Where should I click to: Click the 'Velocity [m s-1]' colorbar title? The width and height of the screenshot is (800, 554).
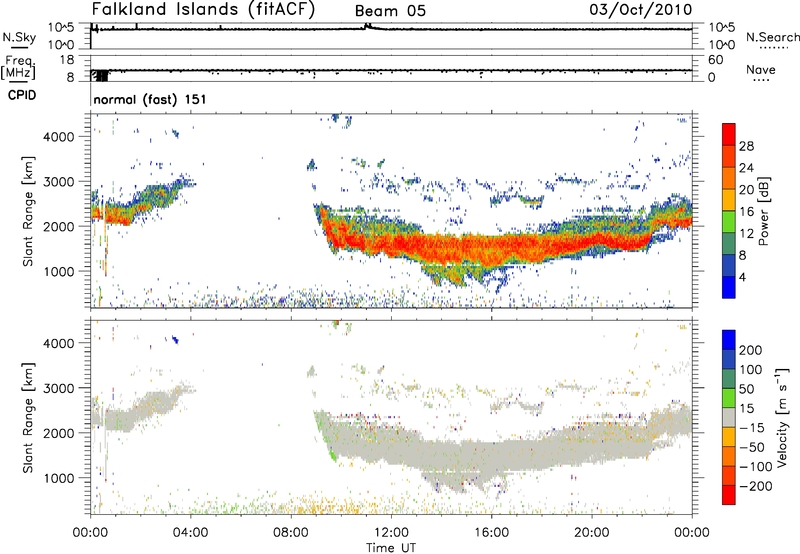point(781,417)
